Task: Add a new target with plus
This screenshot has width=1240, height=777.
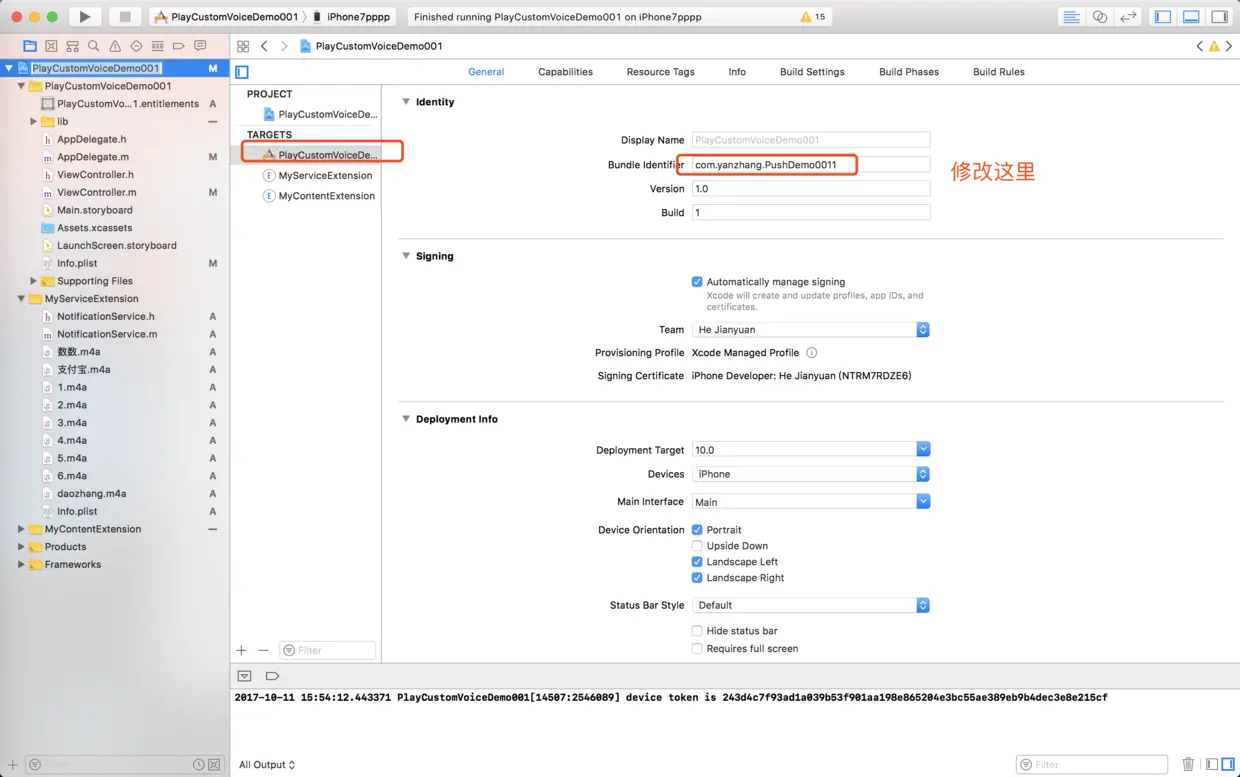Action: coord(241,650)
